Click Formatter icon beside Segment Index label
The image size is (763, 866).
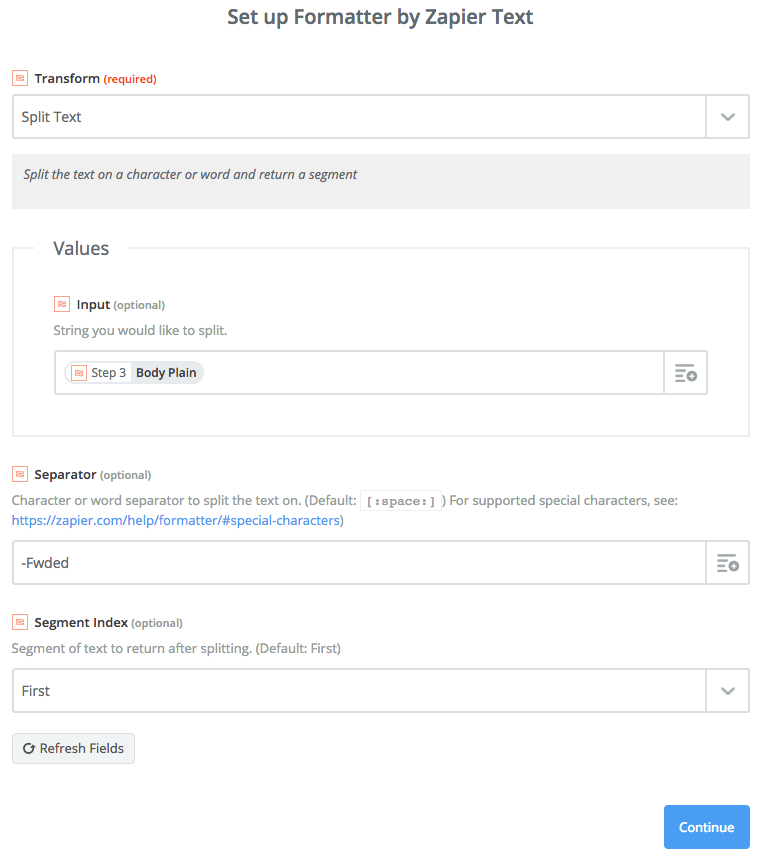(20, 622)
